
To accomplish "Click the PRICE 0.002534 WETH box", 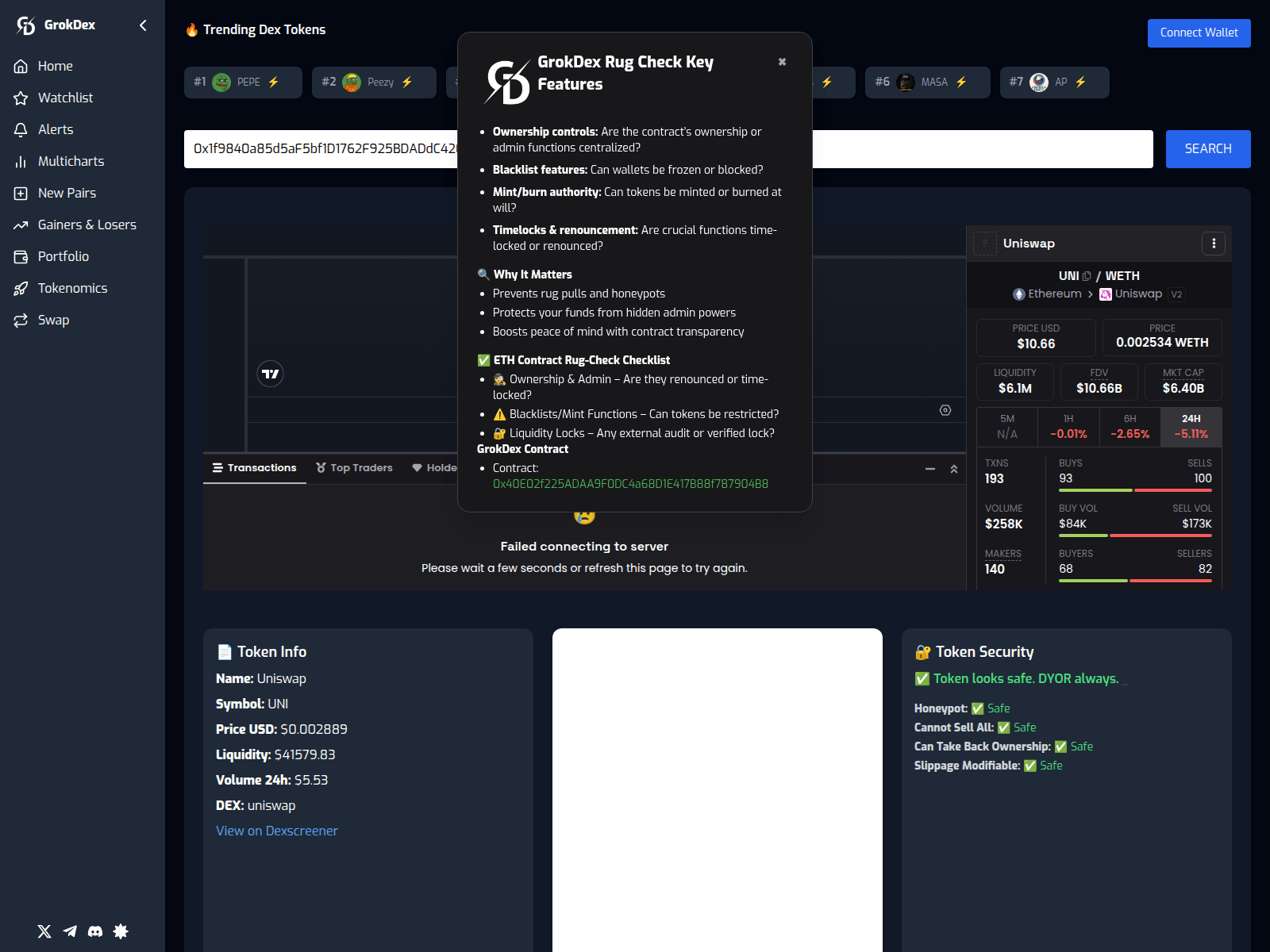I will click(x=1162, y=337).
